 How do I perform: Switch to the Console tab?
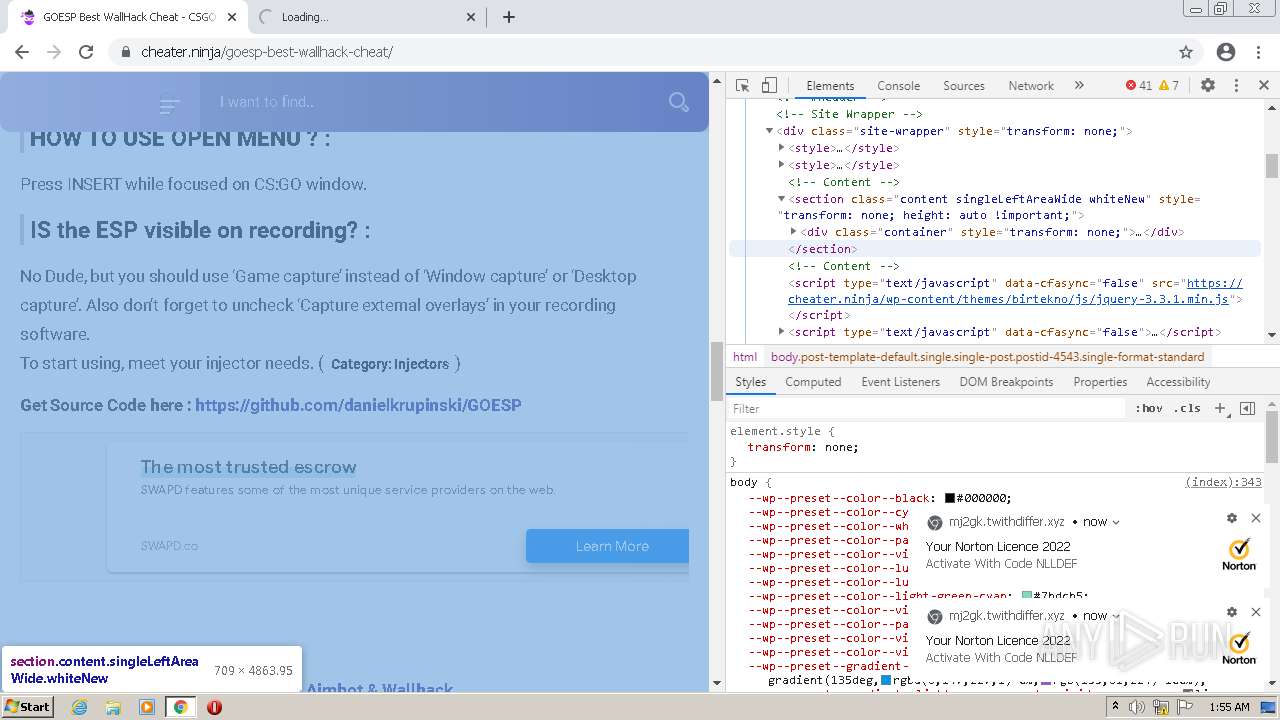[x=898, y=86]
